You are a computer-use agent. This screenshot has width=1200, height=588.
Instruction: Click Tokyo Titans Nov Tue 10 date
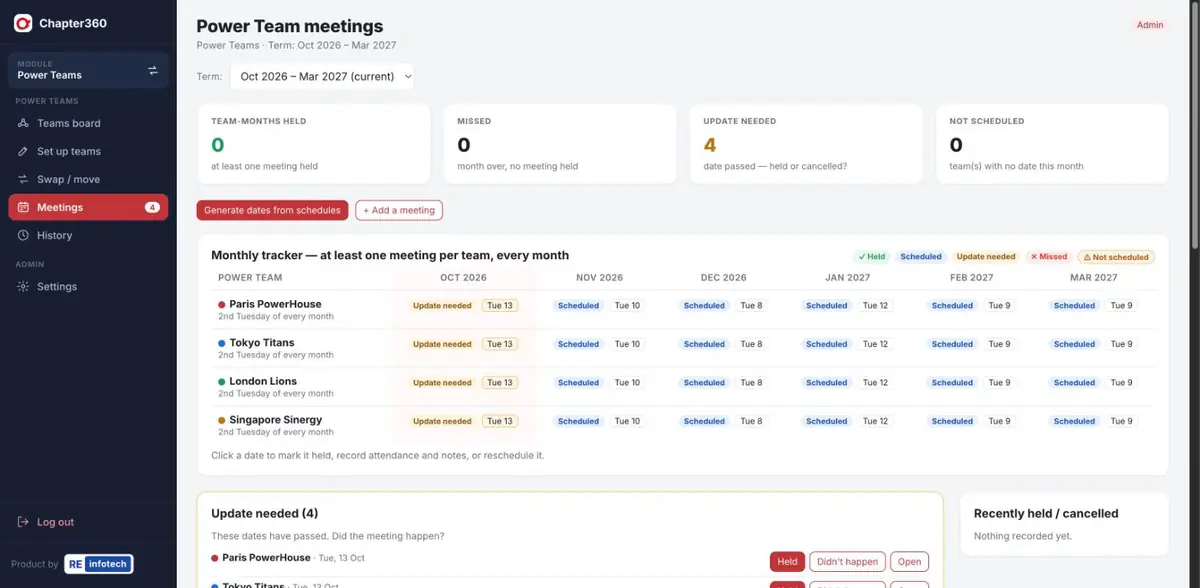(627, 344)
